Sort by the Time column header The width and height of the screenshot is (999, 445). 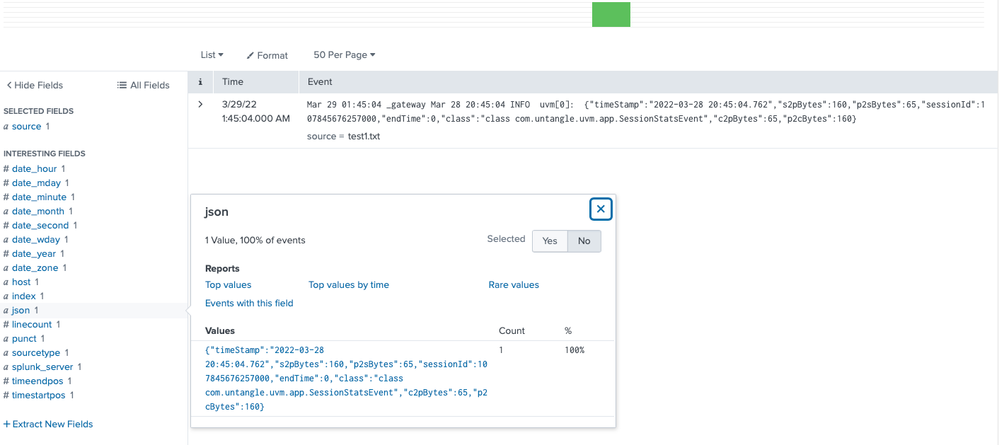[232, 82]
